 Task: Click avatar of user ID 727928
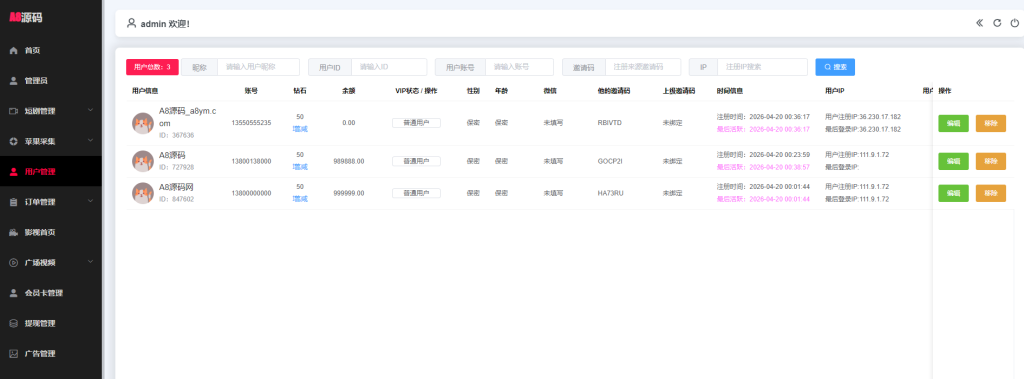142,161
